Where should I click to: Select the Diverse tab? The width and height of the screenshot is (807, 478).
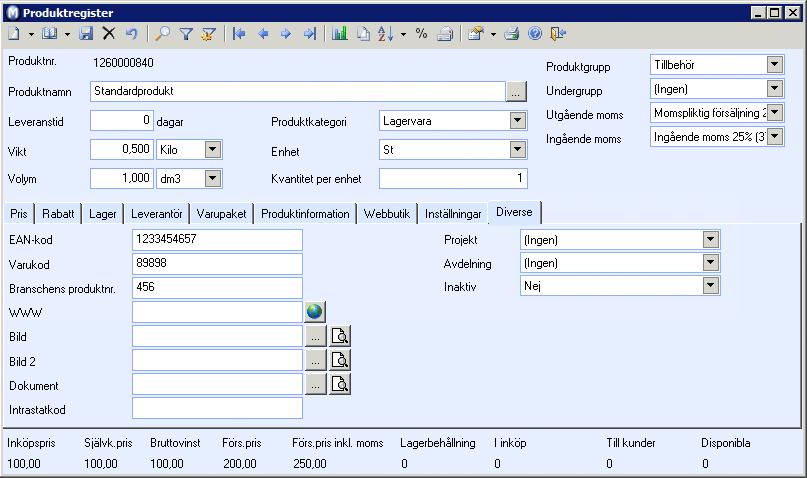pos(514,212)
